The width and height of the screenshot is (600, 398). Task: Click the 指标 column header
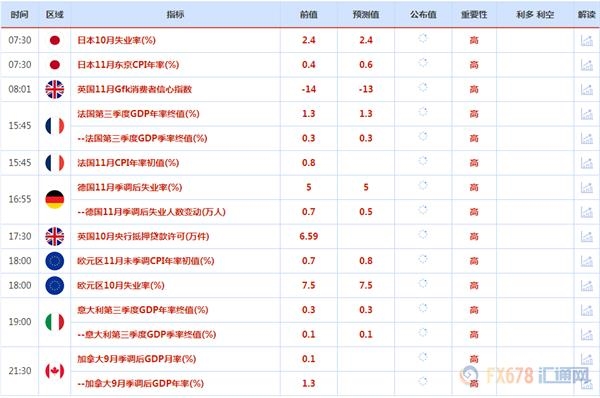coord(175,15)
